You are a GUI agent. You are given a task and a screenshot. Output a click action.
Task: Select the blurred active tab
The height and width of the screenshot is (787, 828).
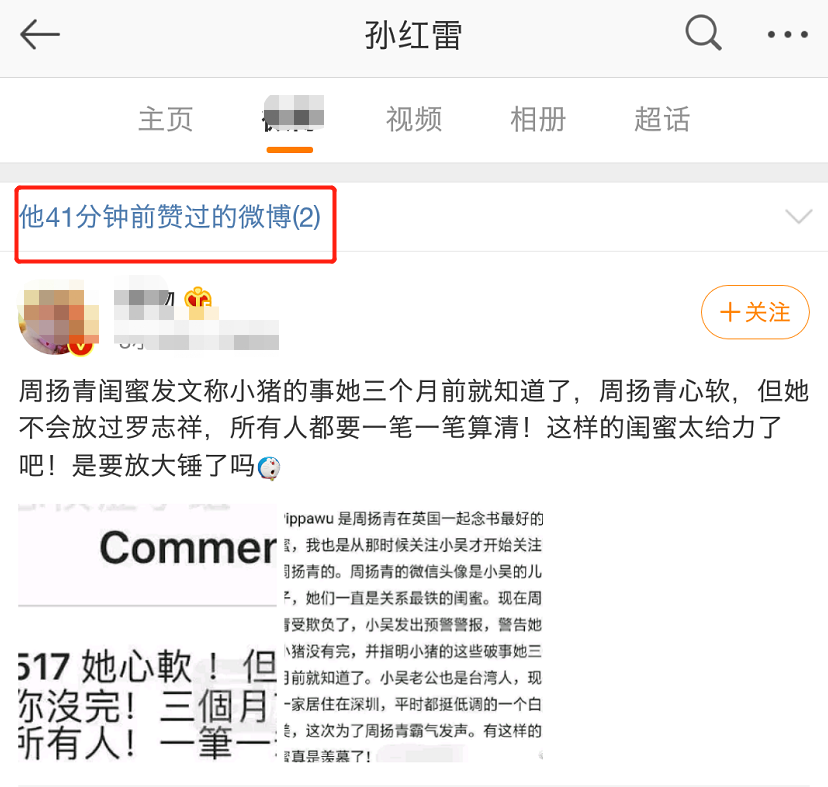[293, 114]
